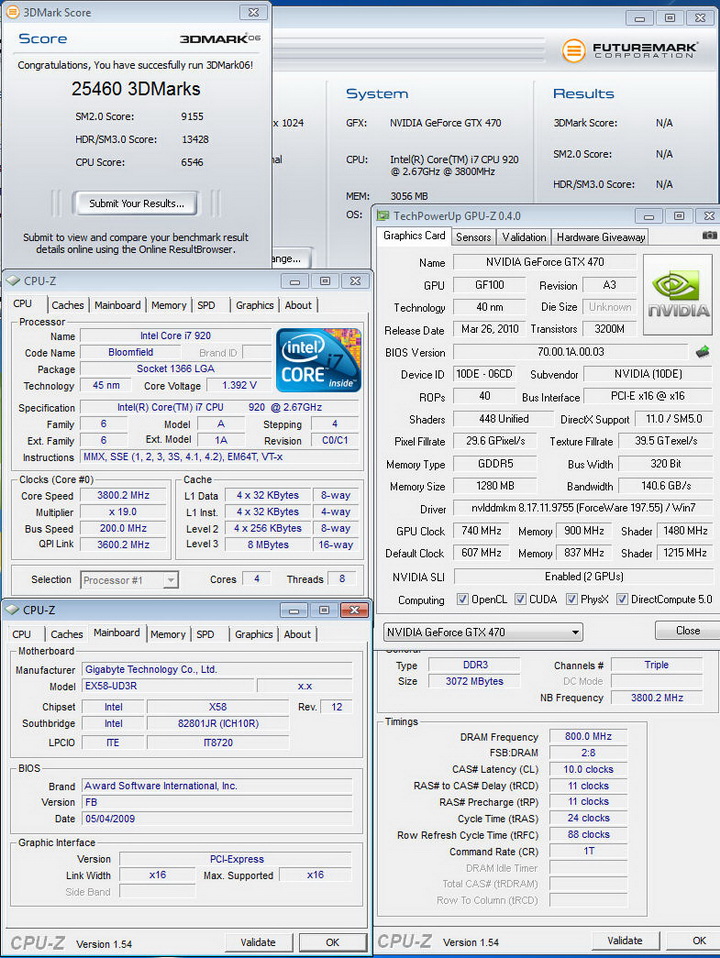The height and width of the screenshot is (958, 720).
Task: Click the 25460 3DMarks score text
Action: coord(136,89)
